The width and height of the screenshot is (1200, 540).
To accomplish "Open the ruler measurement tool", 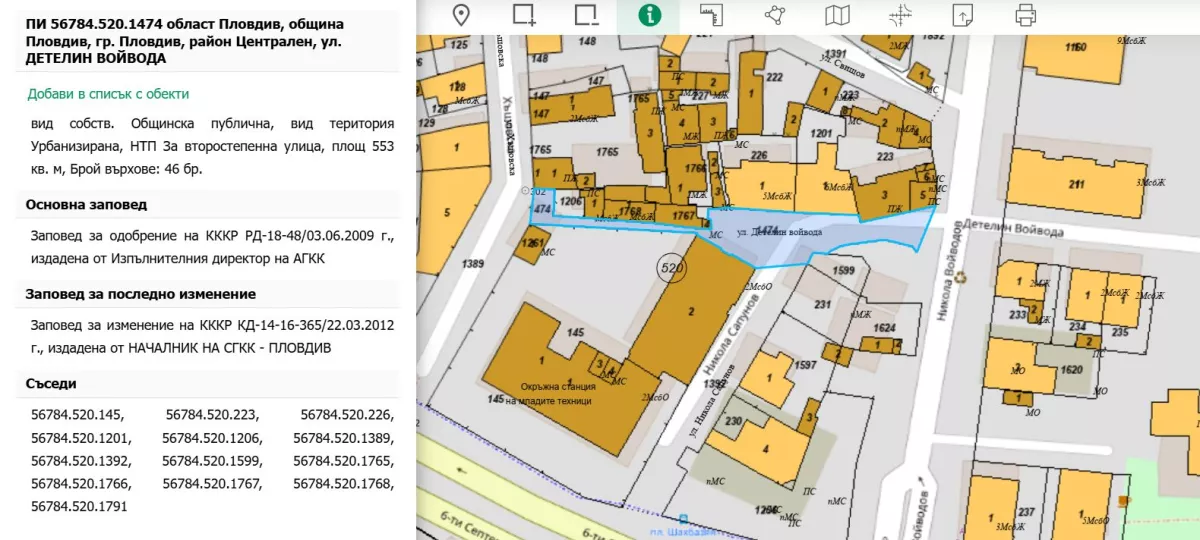I will point(711,15).
